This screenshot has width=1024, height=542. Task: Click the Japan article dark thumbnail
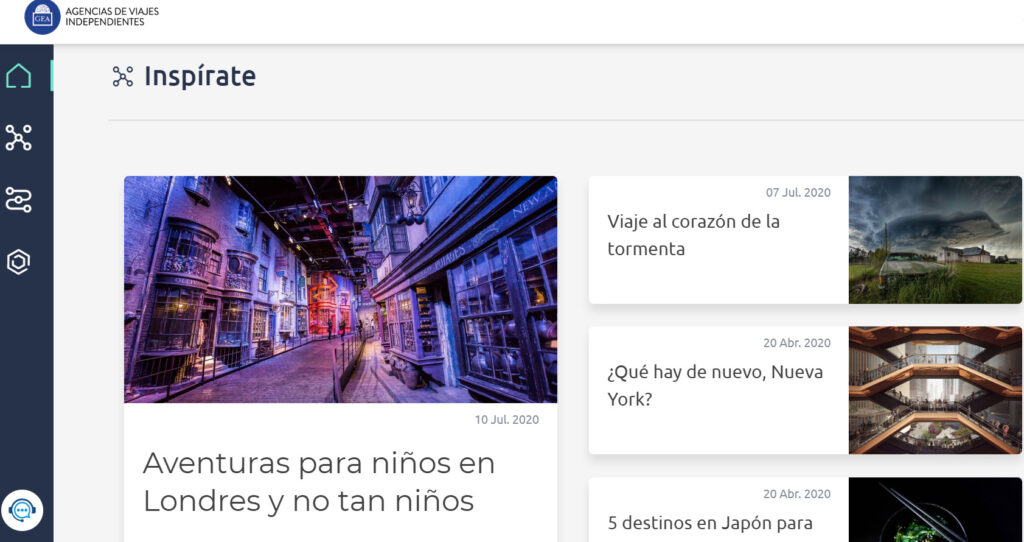(935, 510)
